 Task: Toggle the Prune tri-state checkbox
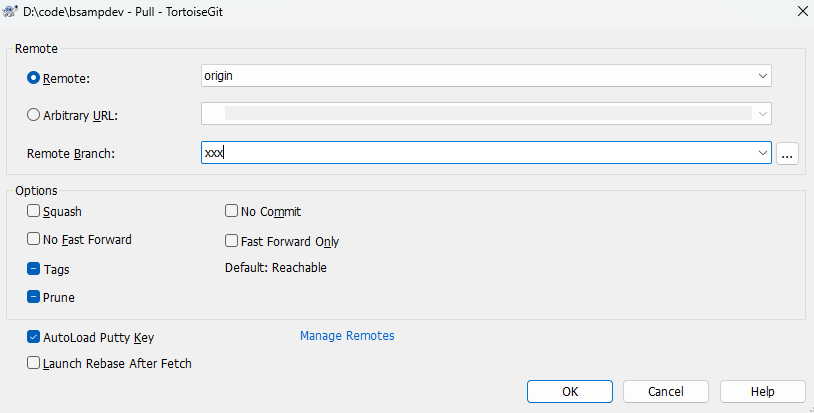tap(33, 297)
